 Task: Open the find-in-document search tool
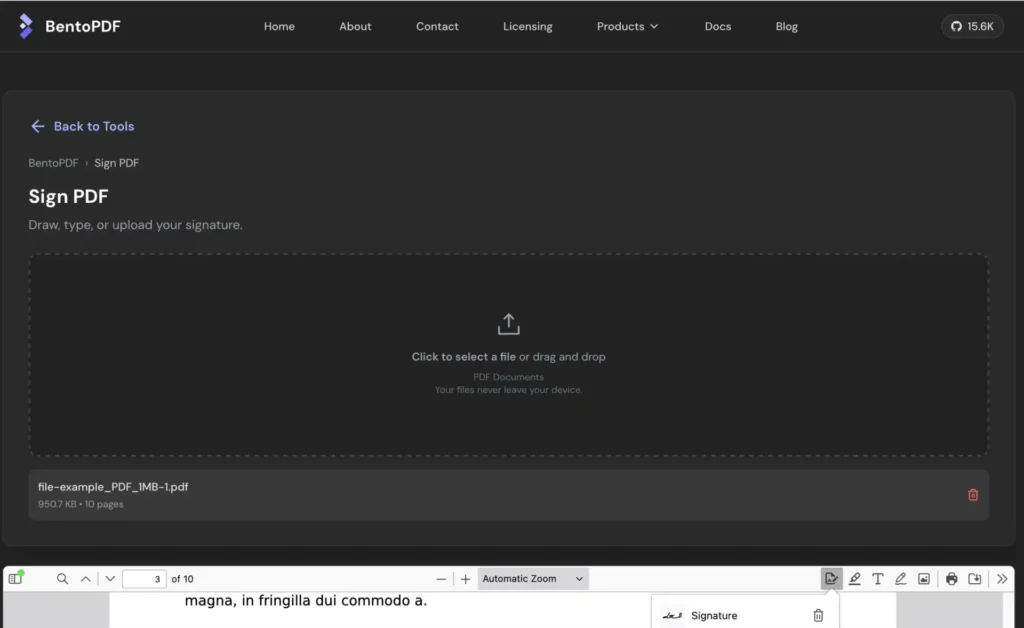(62, 578)
